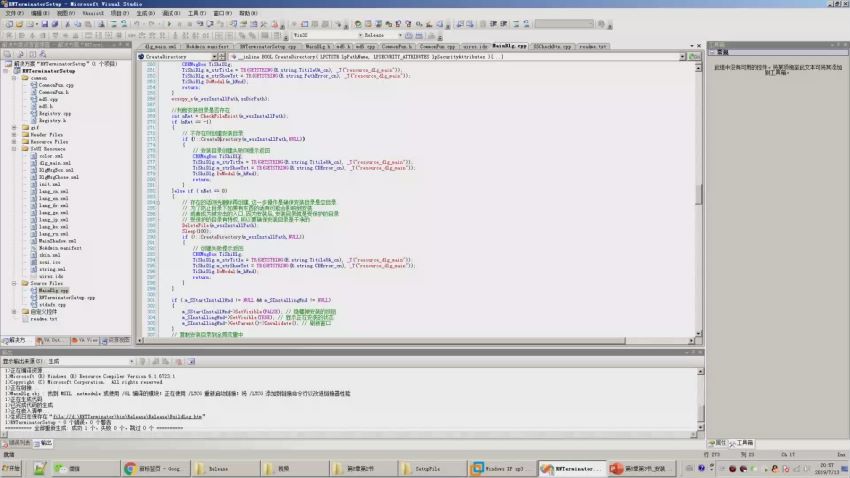This screenshot has width=850, height=478.
Task: Switch to 错误列表 error list tab
Action: pyautogui.click(x=16, y=443)
